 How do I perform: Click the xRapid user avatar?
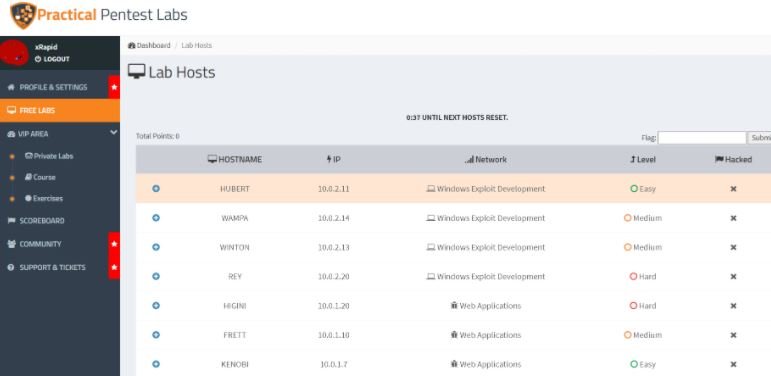tap(14, 53)
